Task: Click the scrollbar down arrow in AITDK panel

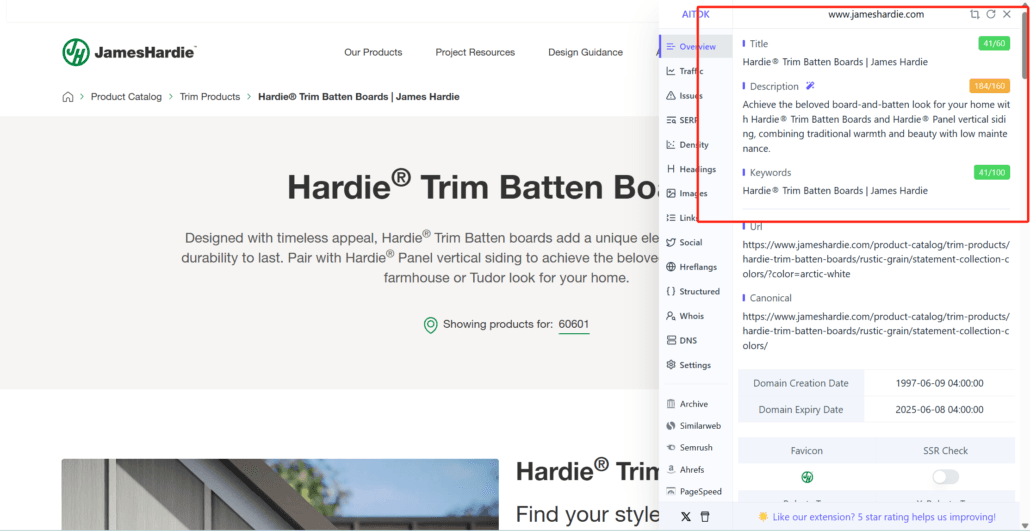Action: click(x=1025, y=526)
